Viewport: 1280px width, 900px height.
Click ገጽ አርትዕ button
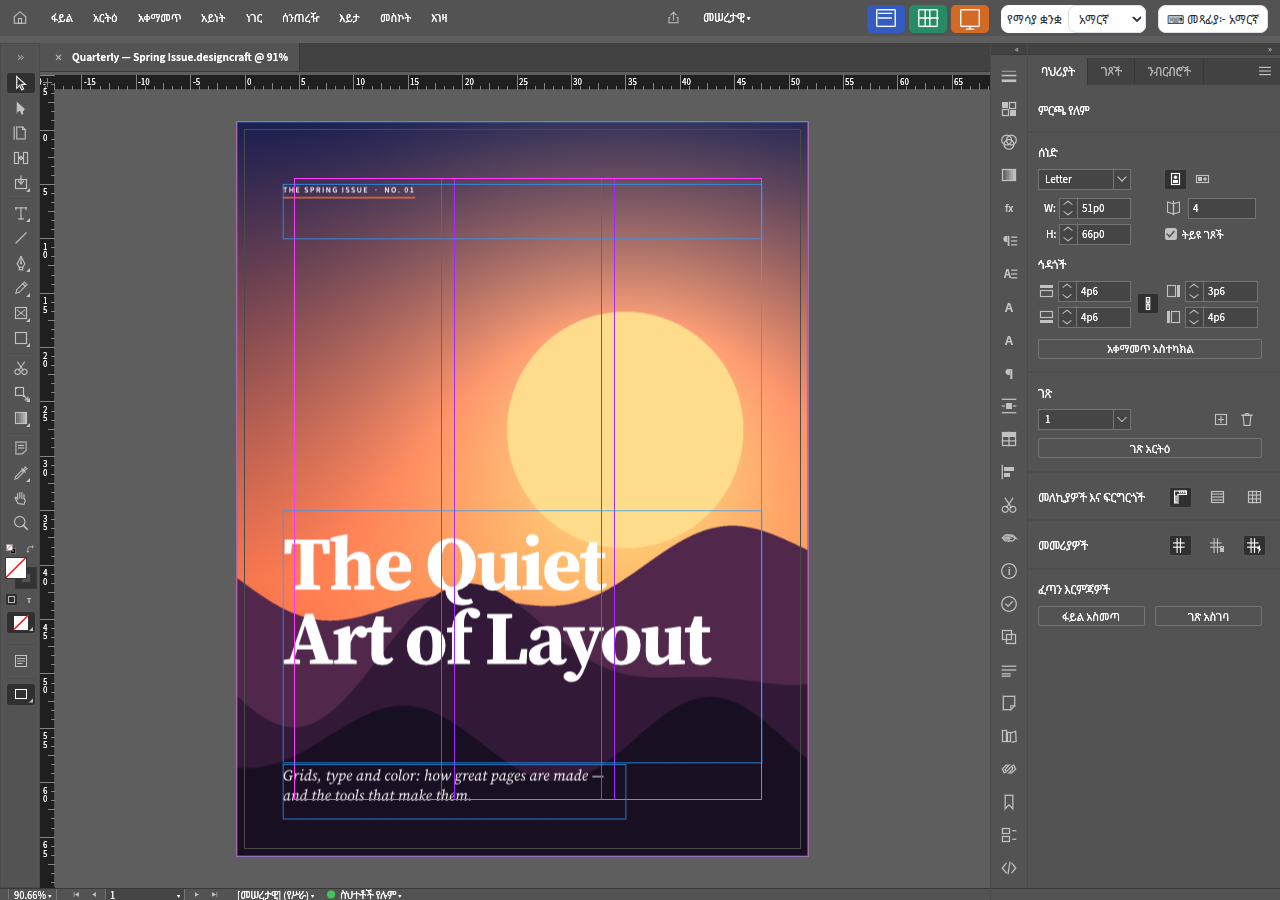pos(1150,449)
